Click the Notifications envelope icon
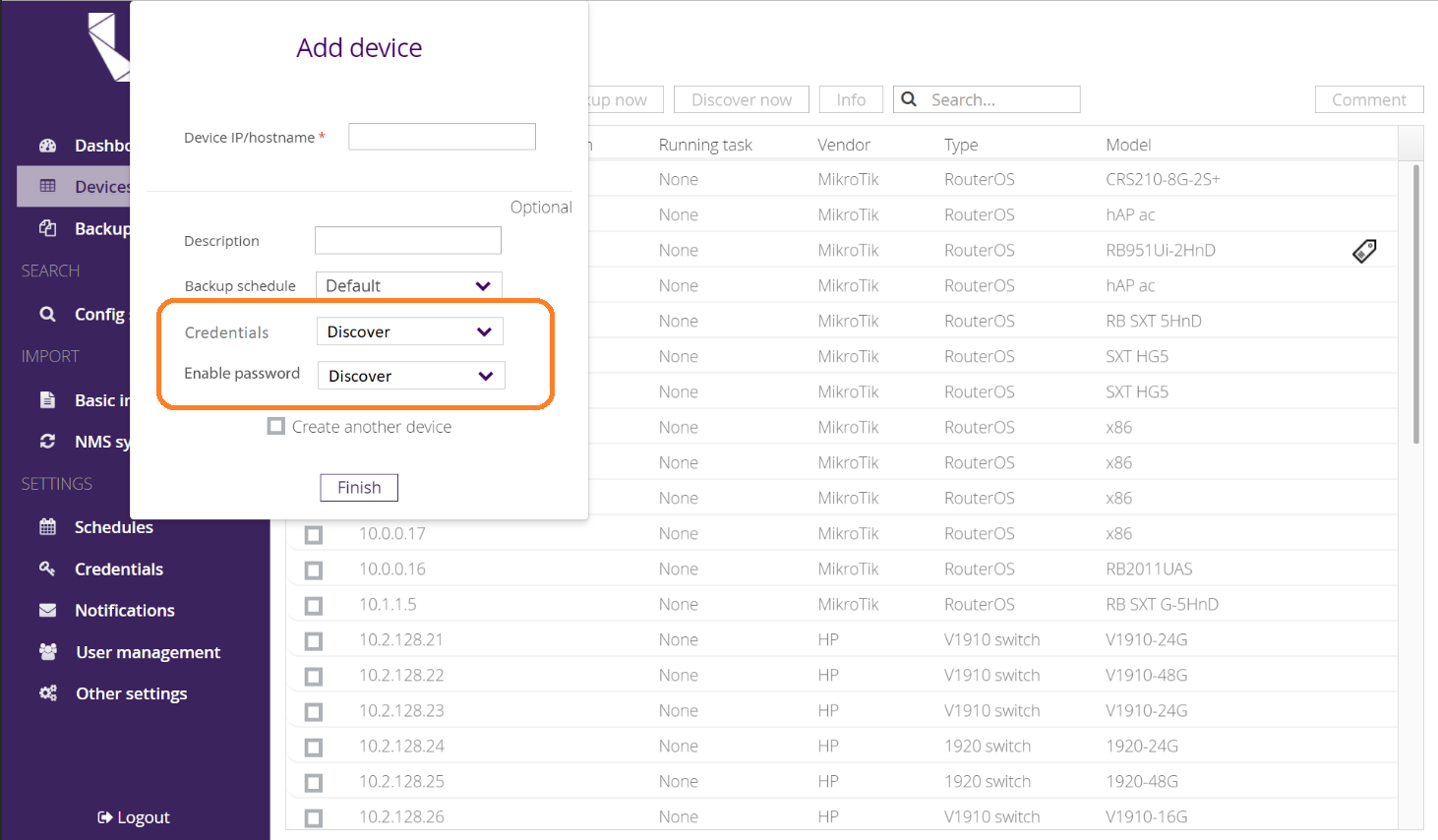The height and width of the screenshot is (840, 1438). tap(47, 610)
